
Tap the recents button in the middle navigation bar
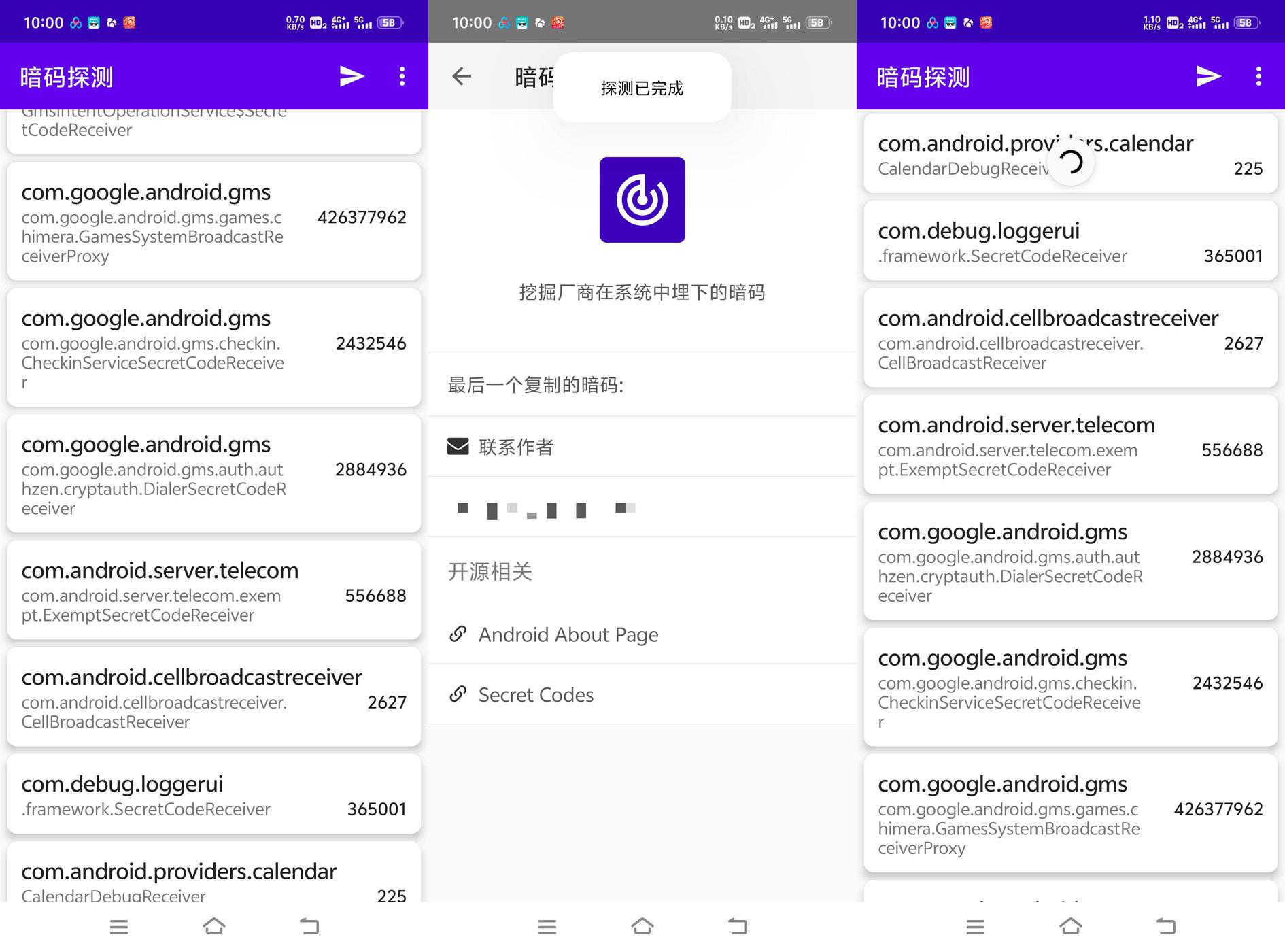click(547, 926)
